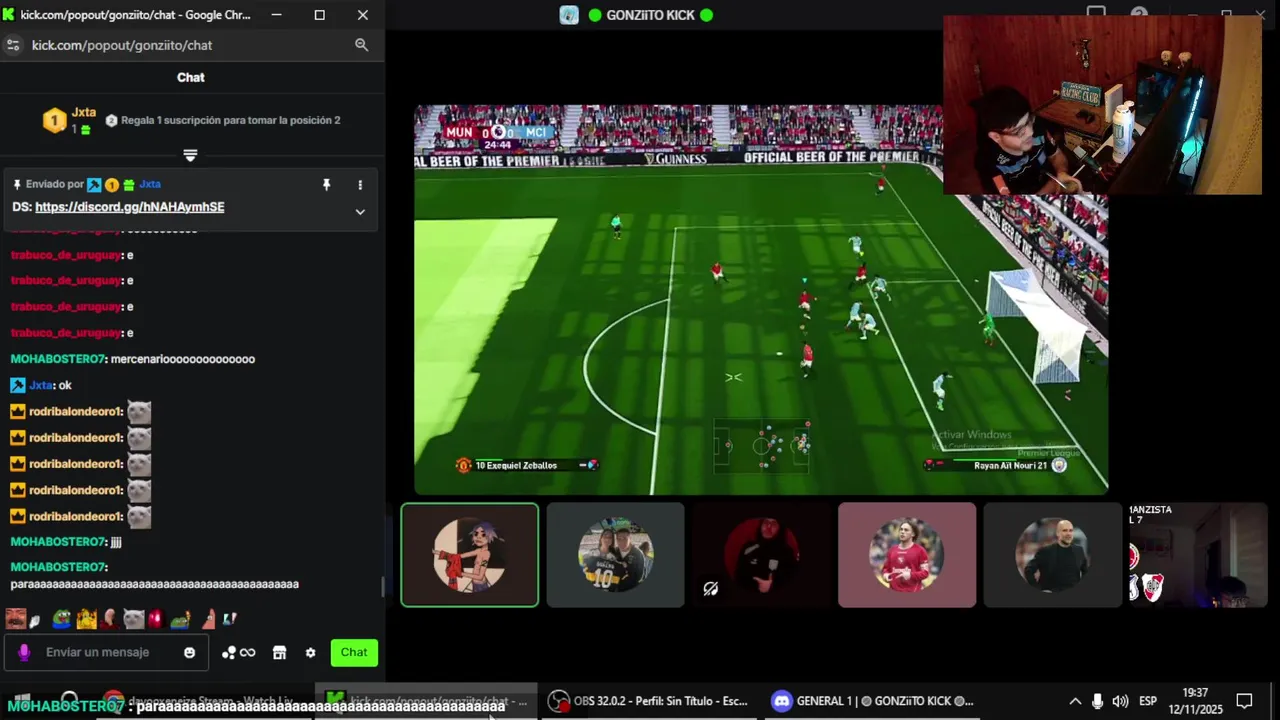Collapse the gift leaderboard with down arrow
1280x720 pixels.
pyautogui.click(x=190, y=155)
